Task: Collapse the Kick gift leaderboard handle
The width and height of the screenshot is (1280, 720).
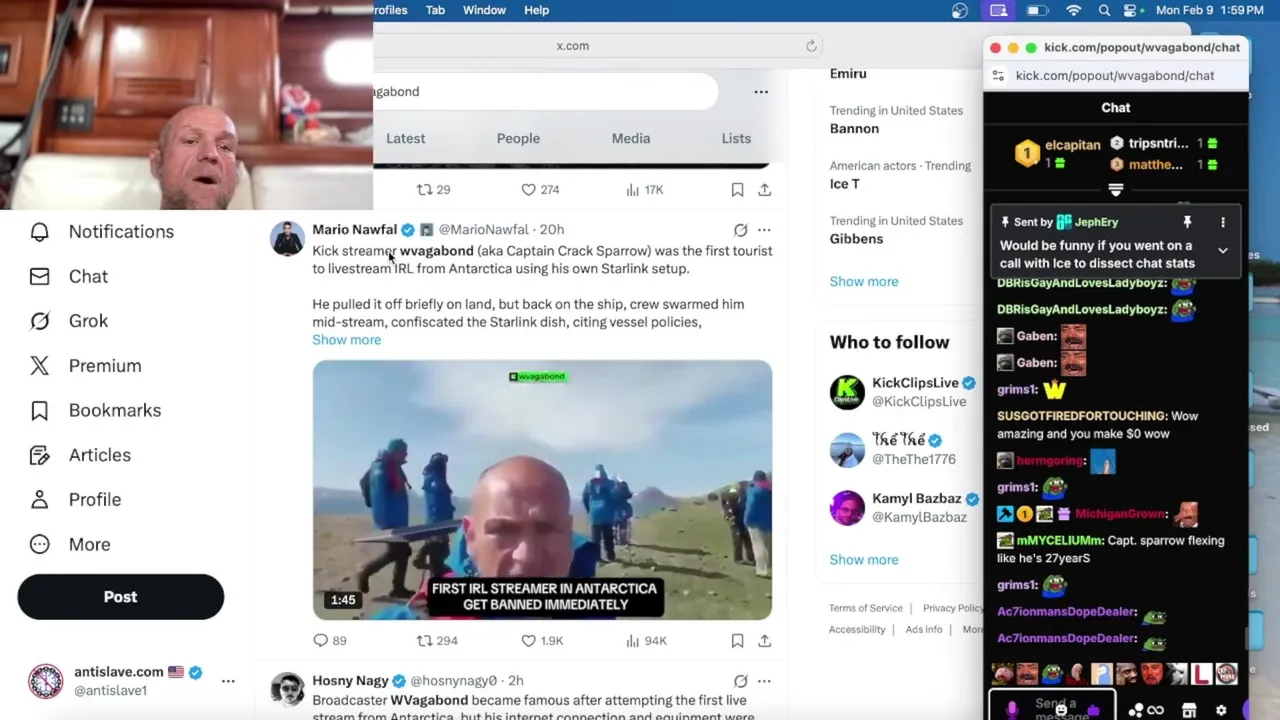Action: pos(1116,189)
